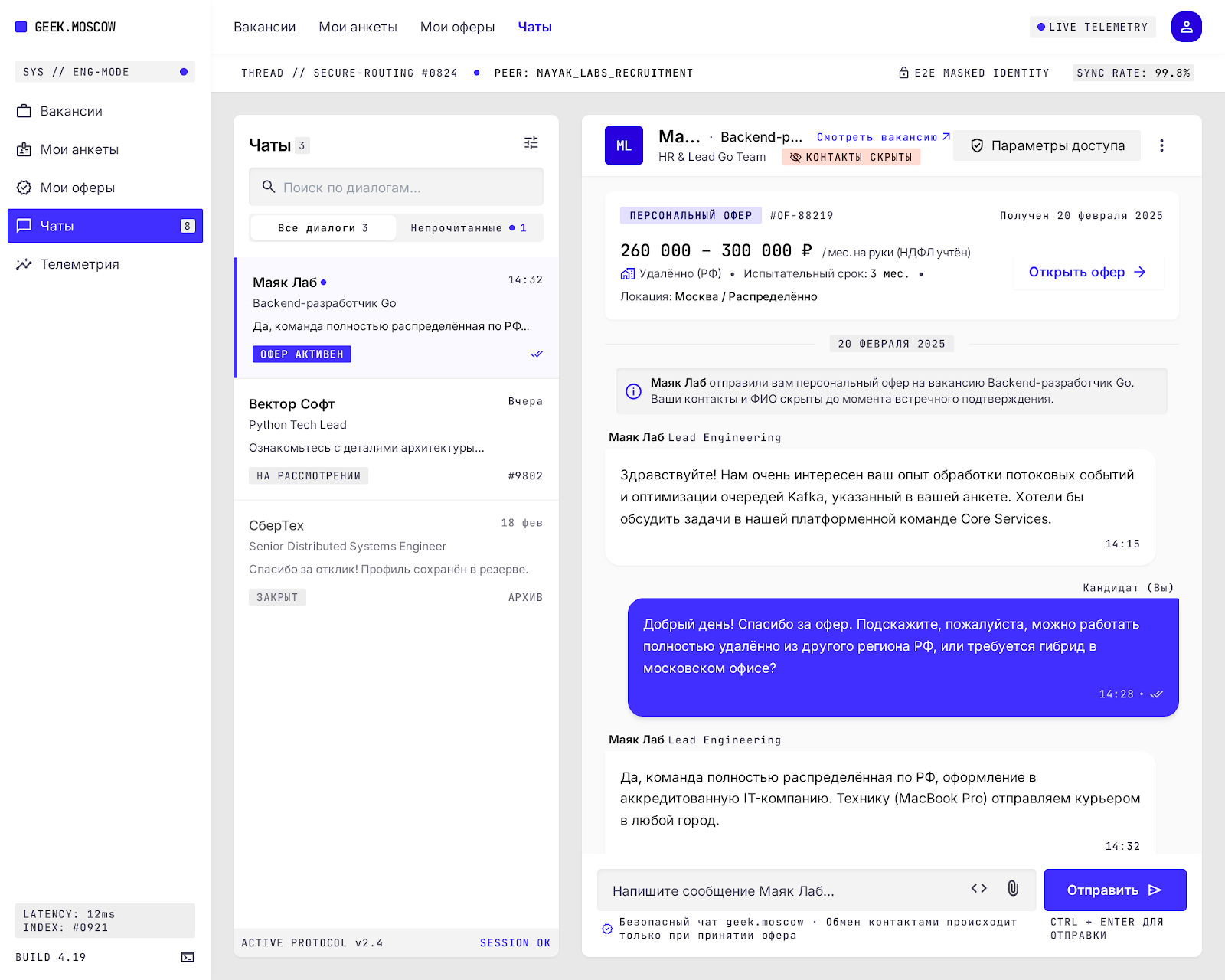This screenshot has width=1225, height=980.
Task: Open Мои оферы in the sidebar
Action: 105,188
